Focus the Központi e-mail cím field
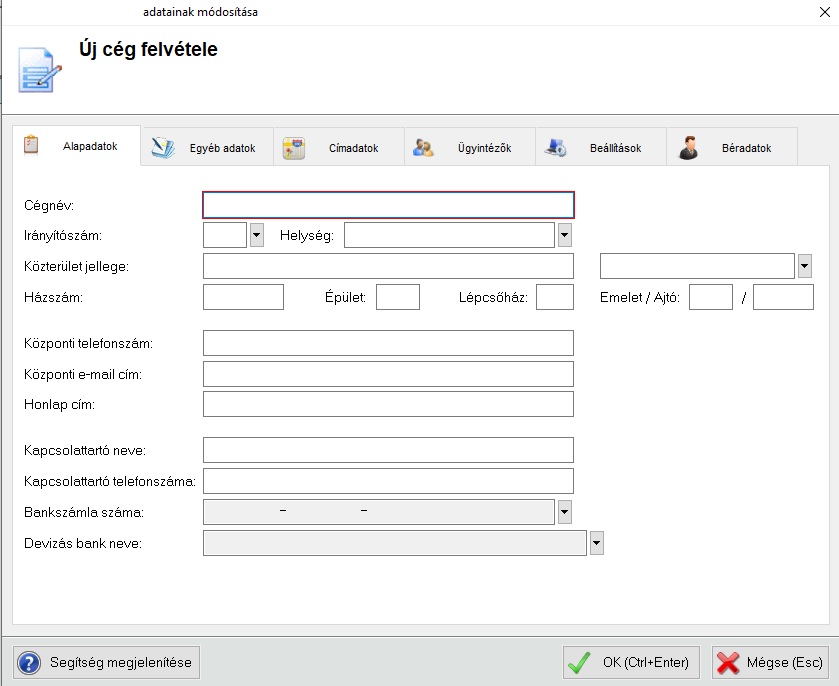 click(x=388, y=374)
